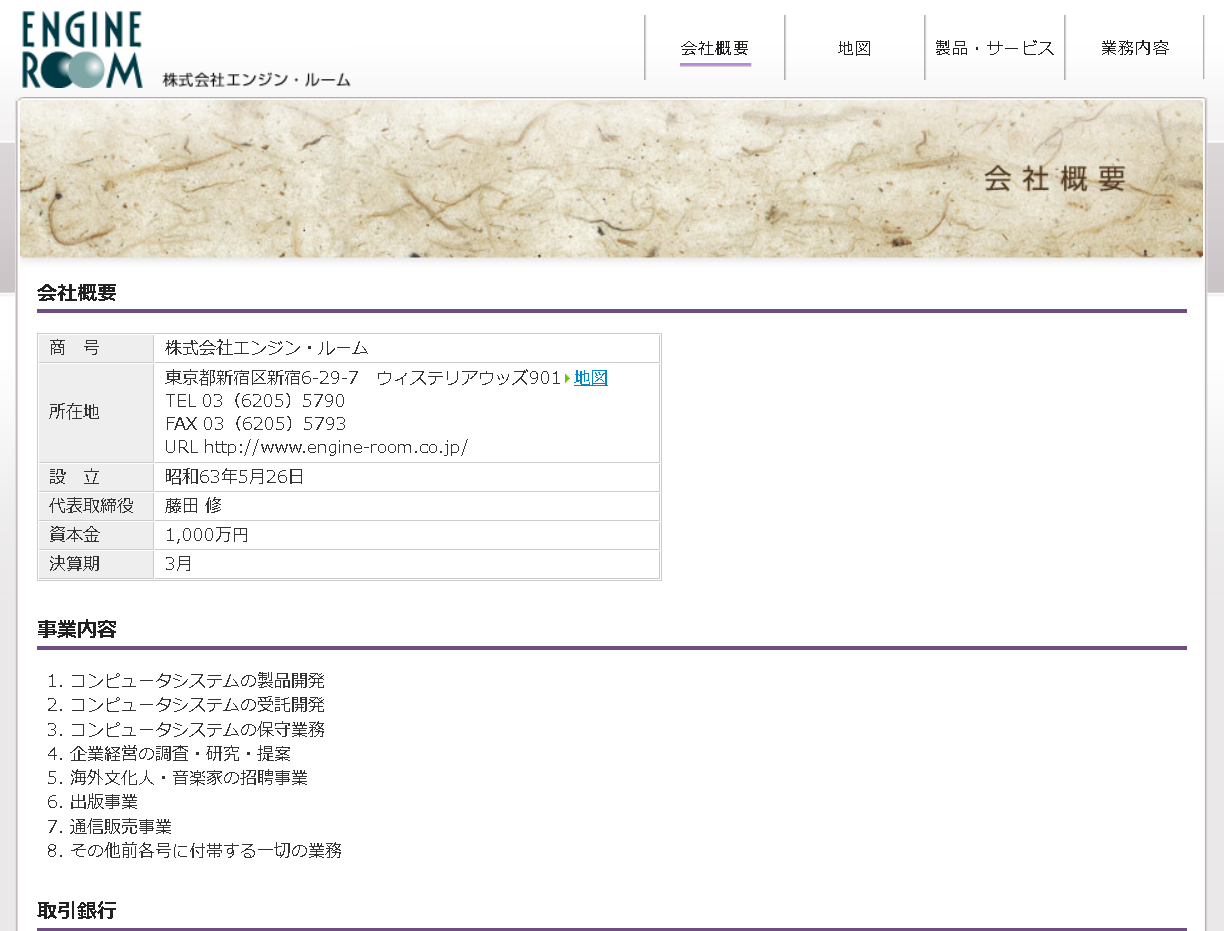Switch to the 地図 navigation tab
The width and height of the screenshot is (1224, 931).
pos(855,47)
